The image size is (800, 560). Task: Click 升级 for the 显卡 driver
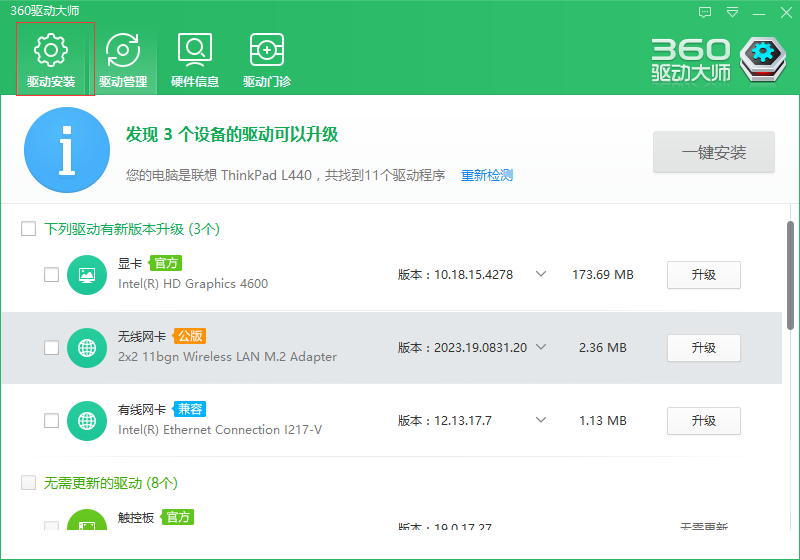pyautogui.click(x=704, y=275)
